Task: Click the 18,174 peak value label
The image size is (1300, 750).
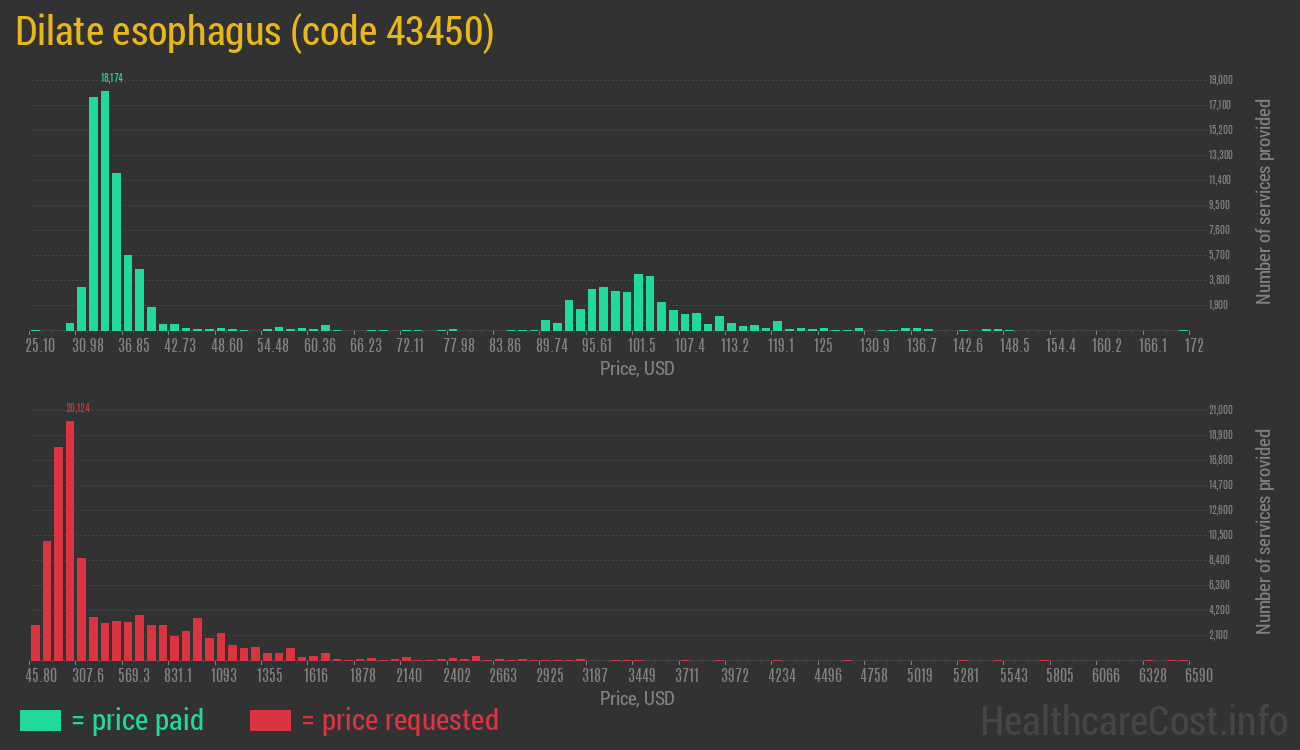Action: click(111, 78)
